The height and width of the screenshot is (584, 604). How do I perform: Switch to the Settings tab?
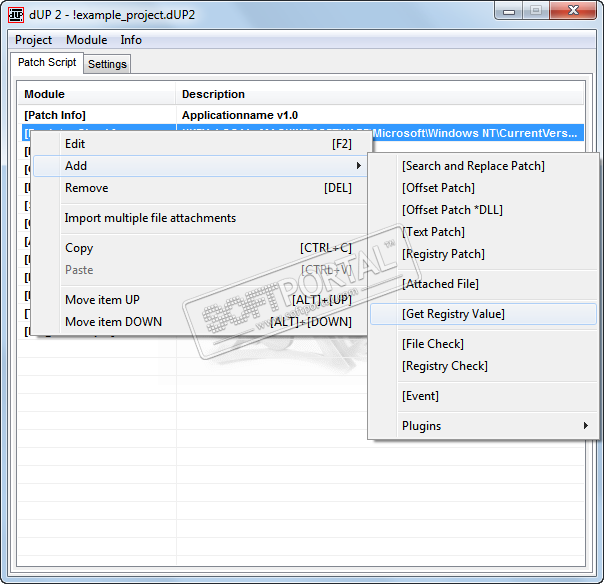tap(107, 64)
